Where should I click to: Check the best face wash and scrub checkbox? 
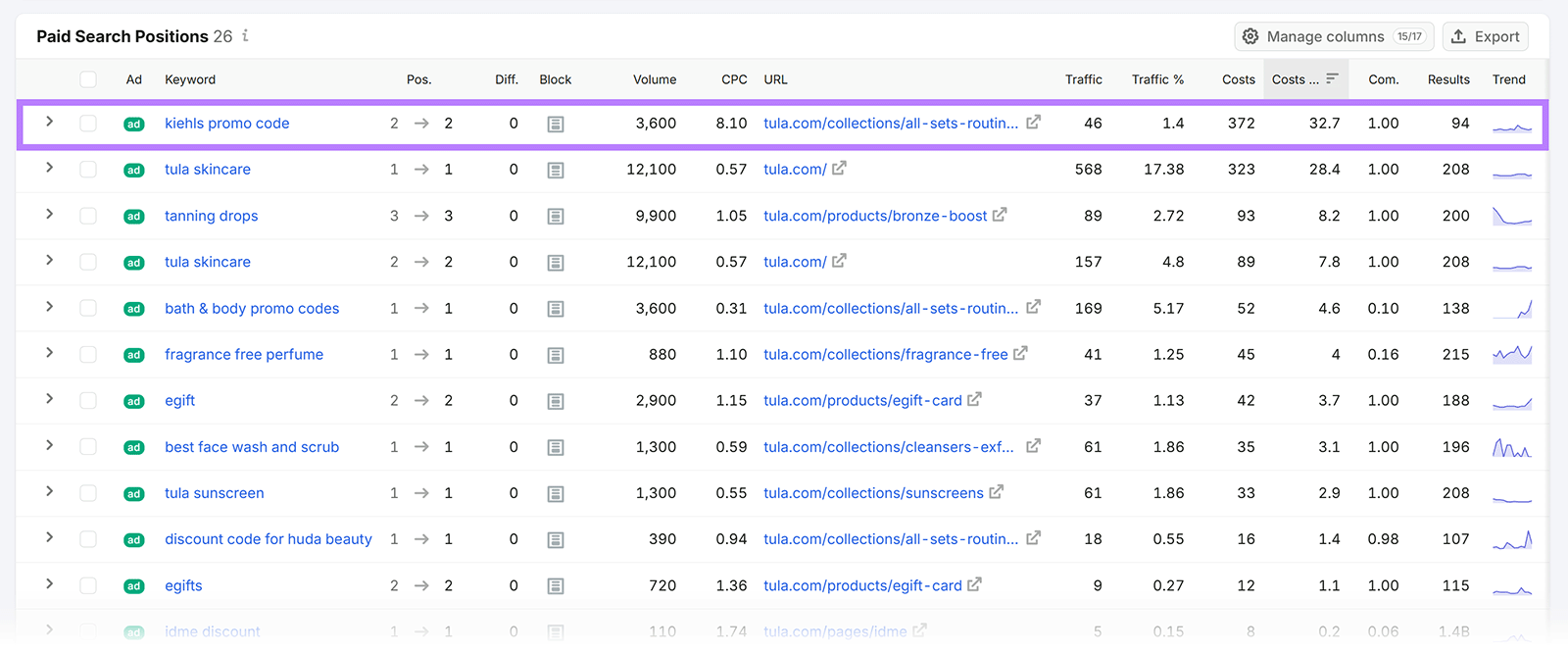pos(88,446)
